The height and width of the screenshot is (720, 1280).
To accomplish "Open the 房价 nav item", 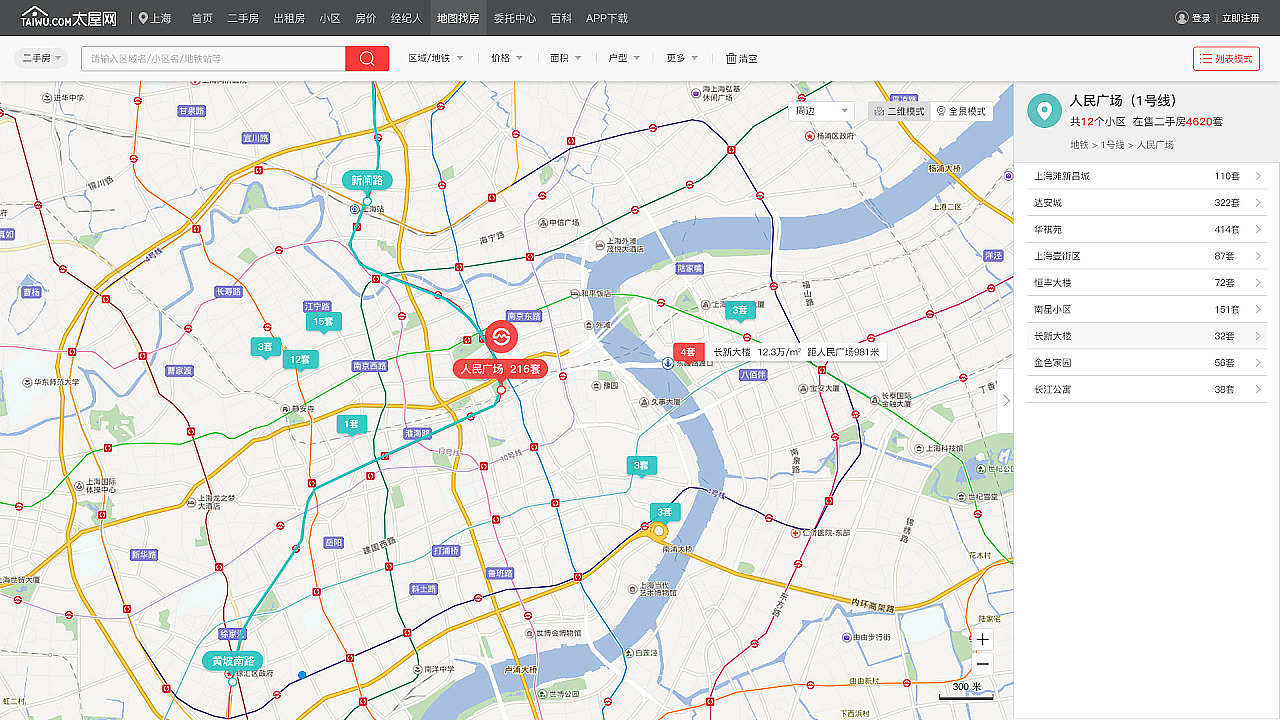I will click(x=366, y=18).
